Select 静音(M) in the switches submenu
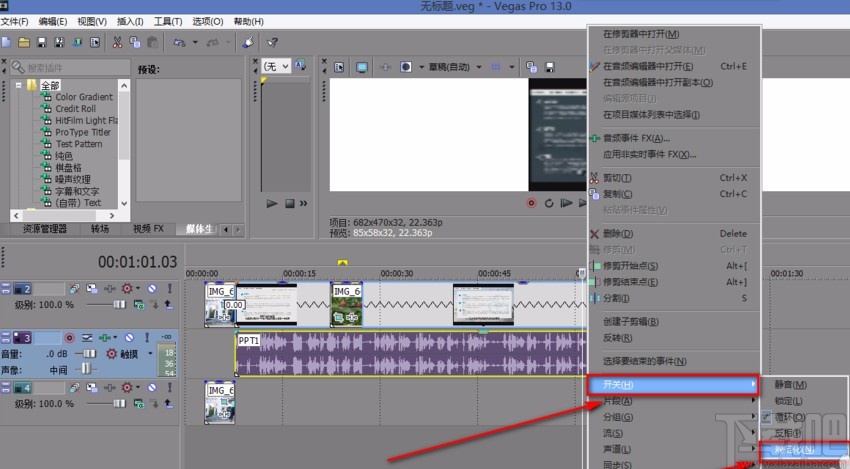This screenshot has height=469, width=850. 790,384
